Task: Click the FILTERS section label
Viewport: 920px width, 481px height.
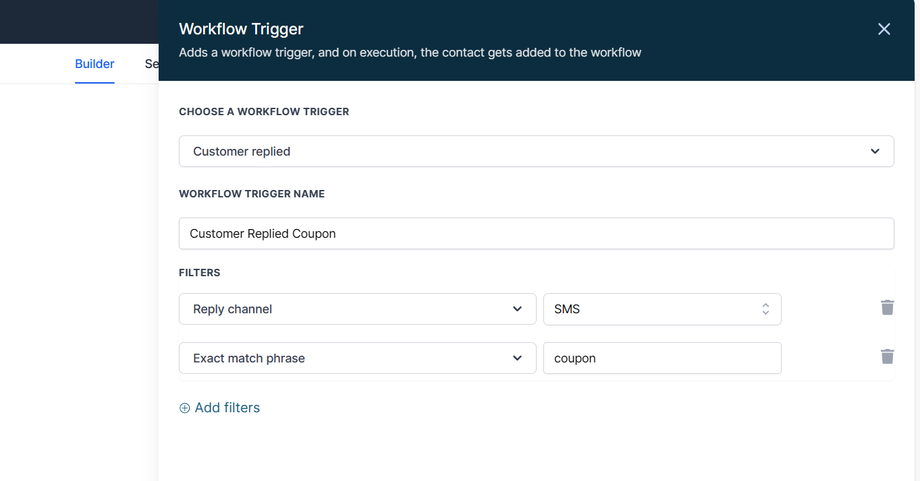Action: 199,272
